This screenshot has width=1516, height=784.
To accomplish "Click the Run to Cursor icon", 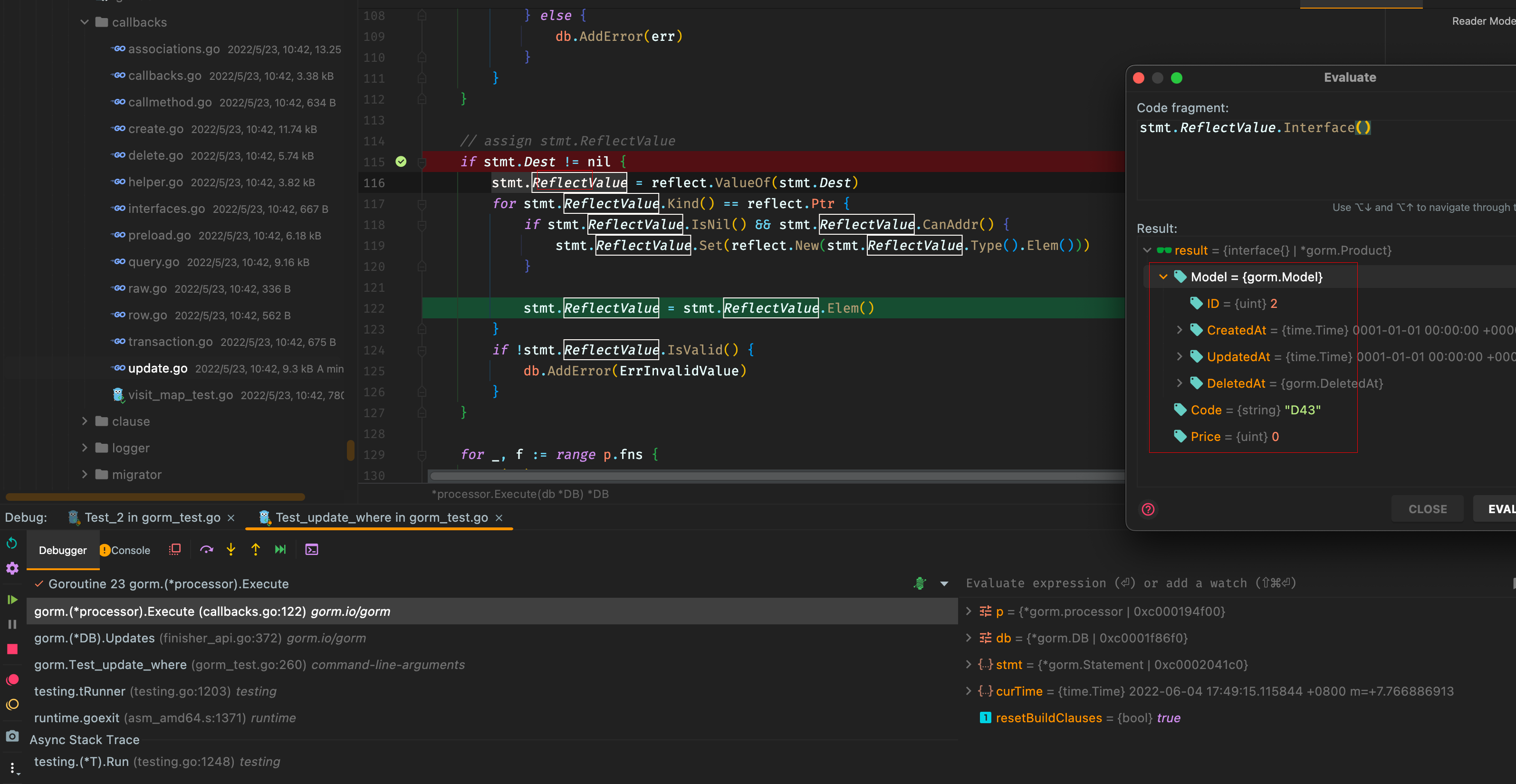I will tap(280, 549).
